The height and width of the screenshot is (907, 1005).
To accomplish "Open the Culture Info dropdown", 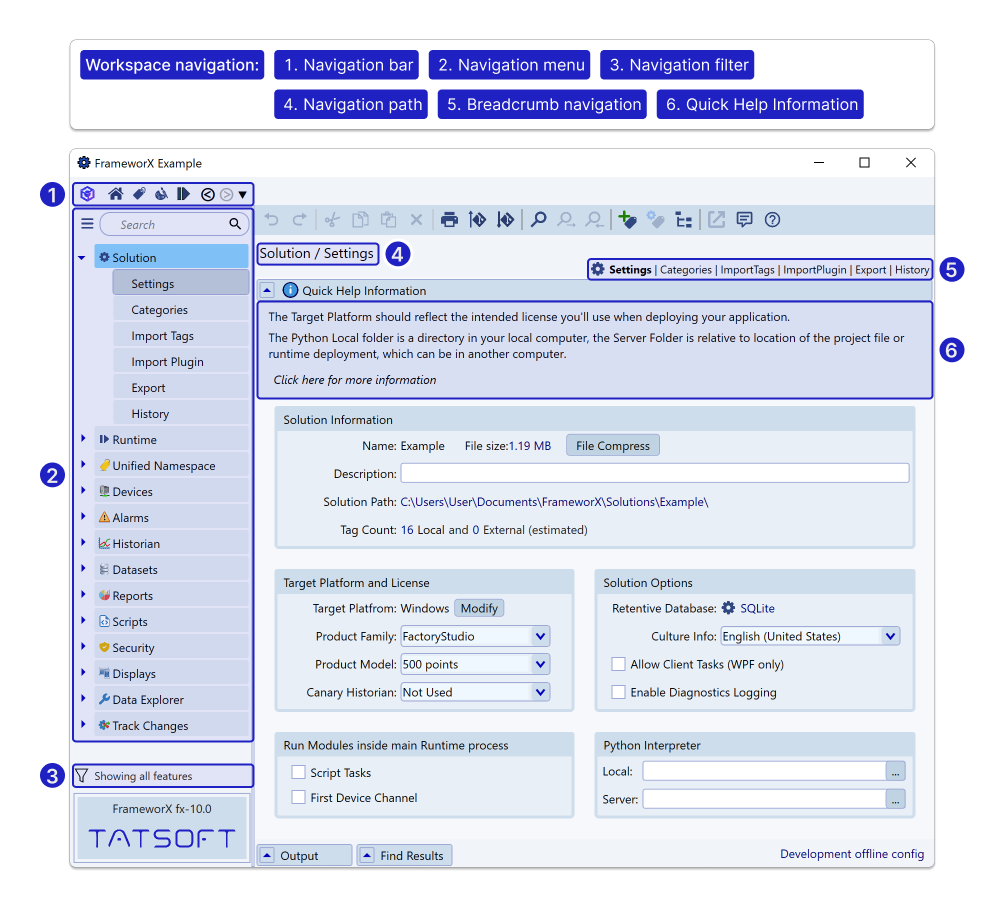I will click(890, 636).
